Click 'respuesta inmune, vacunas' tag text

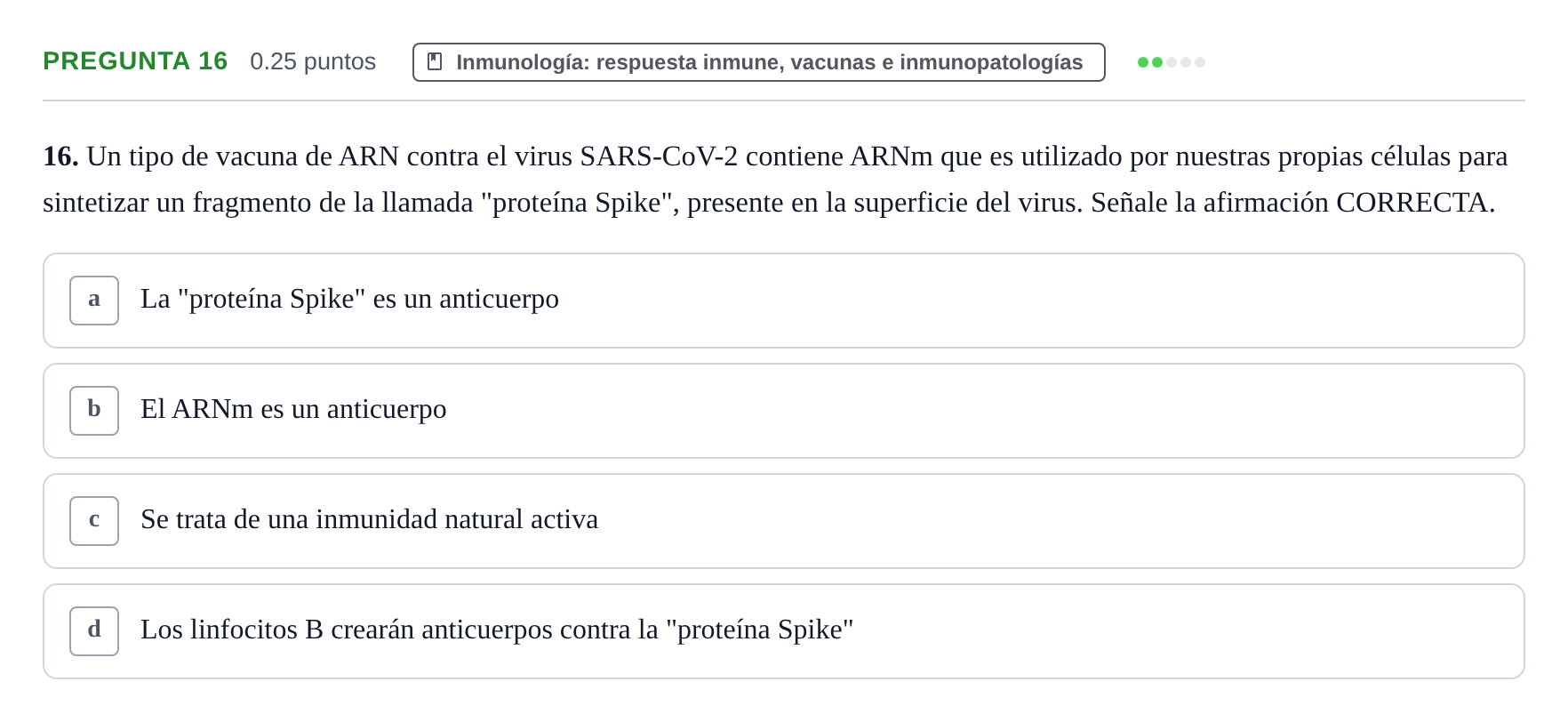tap(736, 62)
